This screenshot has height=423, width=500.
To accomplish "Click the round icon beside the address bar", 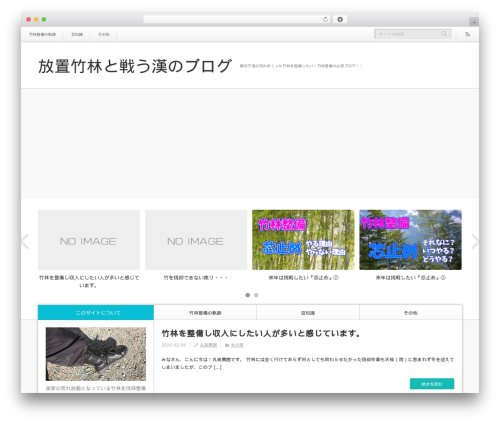I will coord(340,19).
